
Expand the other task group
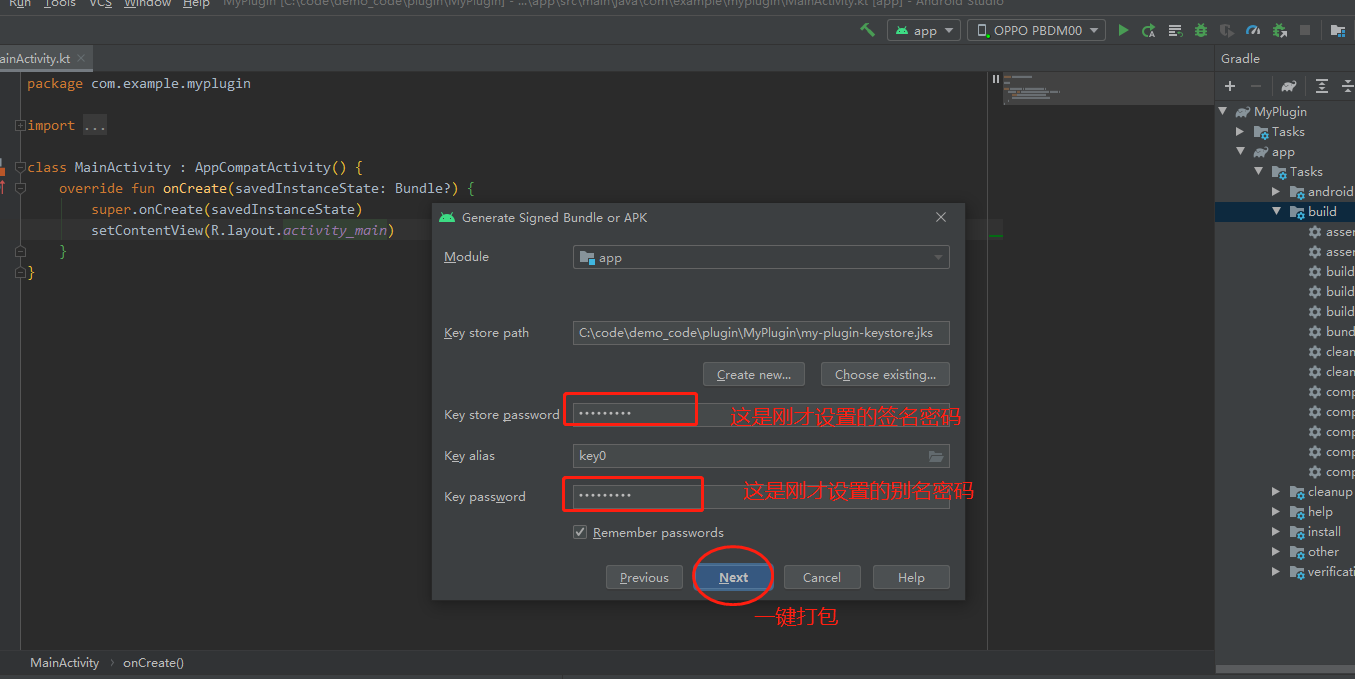pyautogui.click(x=1276, y=551)
